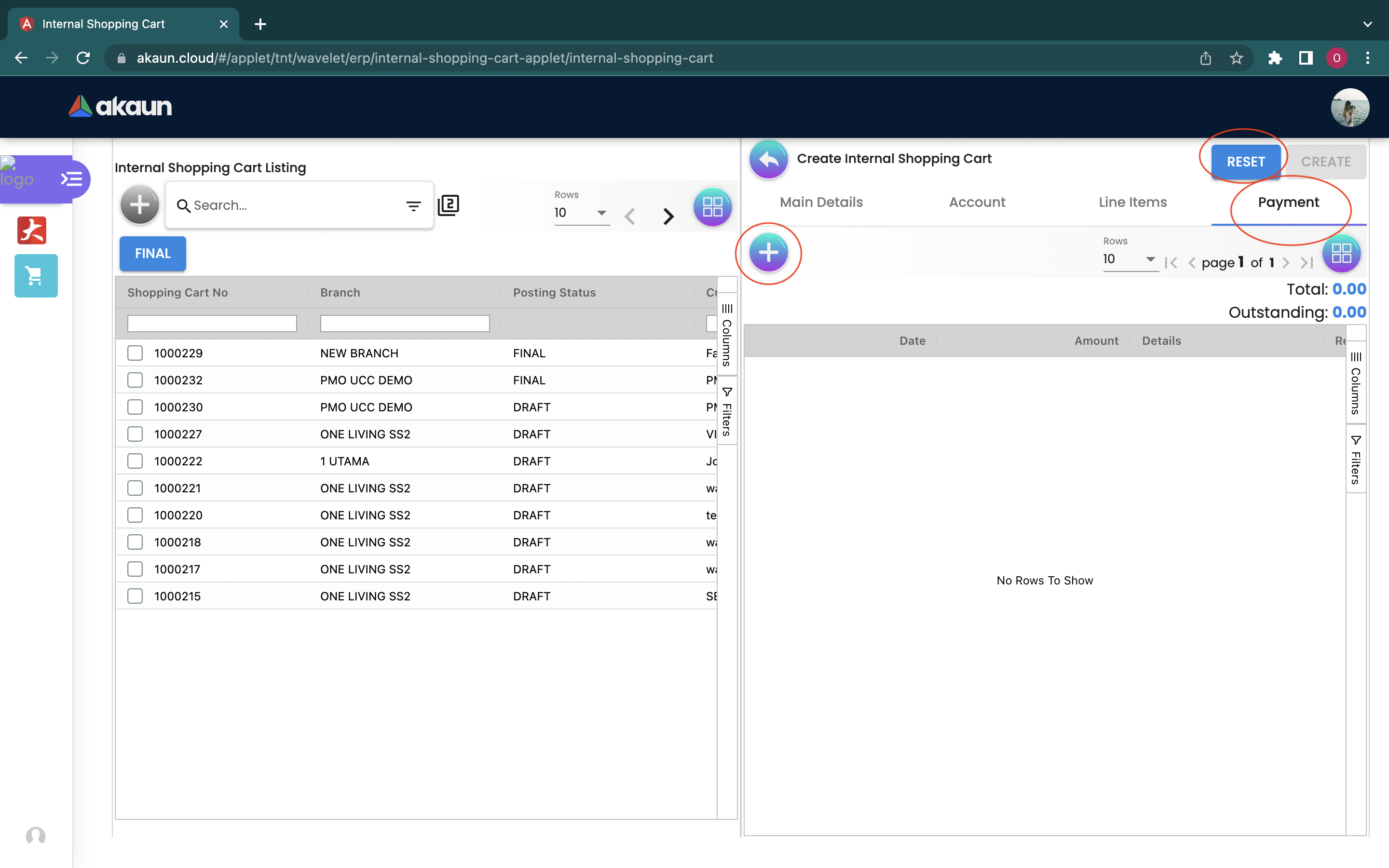
Task: Click the numbered pages icon near search
Action: (x=448, y=205)
